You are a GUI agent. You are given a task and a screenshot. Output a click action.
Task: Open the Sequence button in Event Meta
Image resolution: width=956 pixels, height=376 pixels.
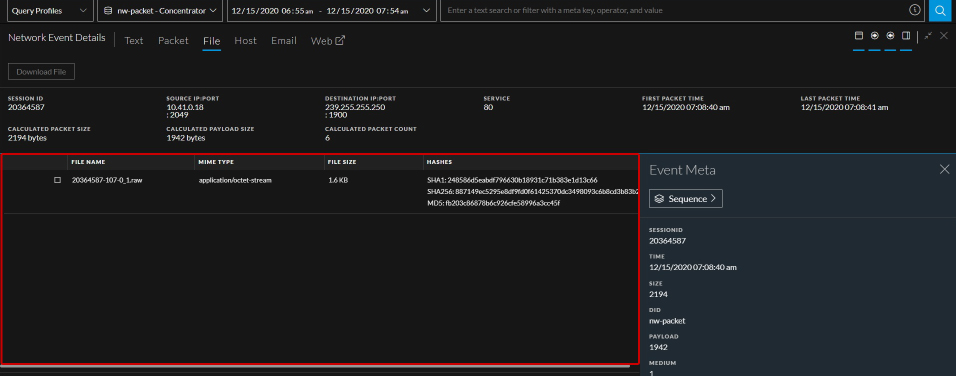click(x=686, y=199)
